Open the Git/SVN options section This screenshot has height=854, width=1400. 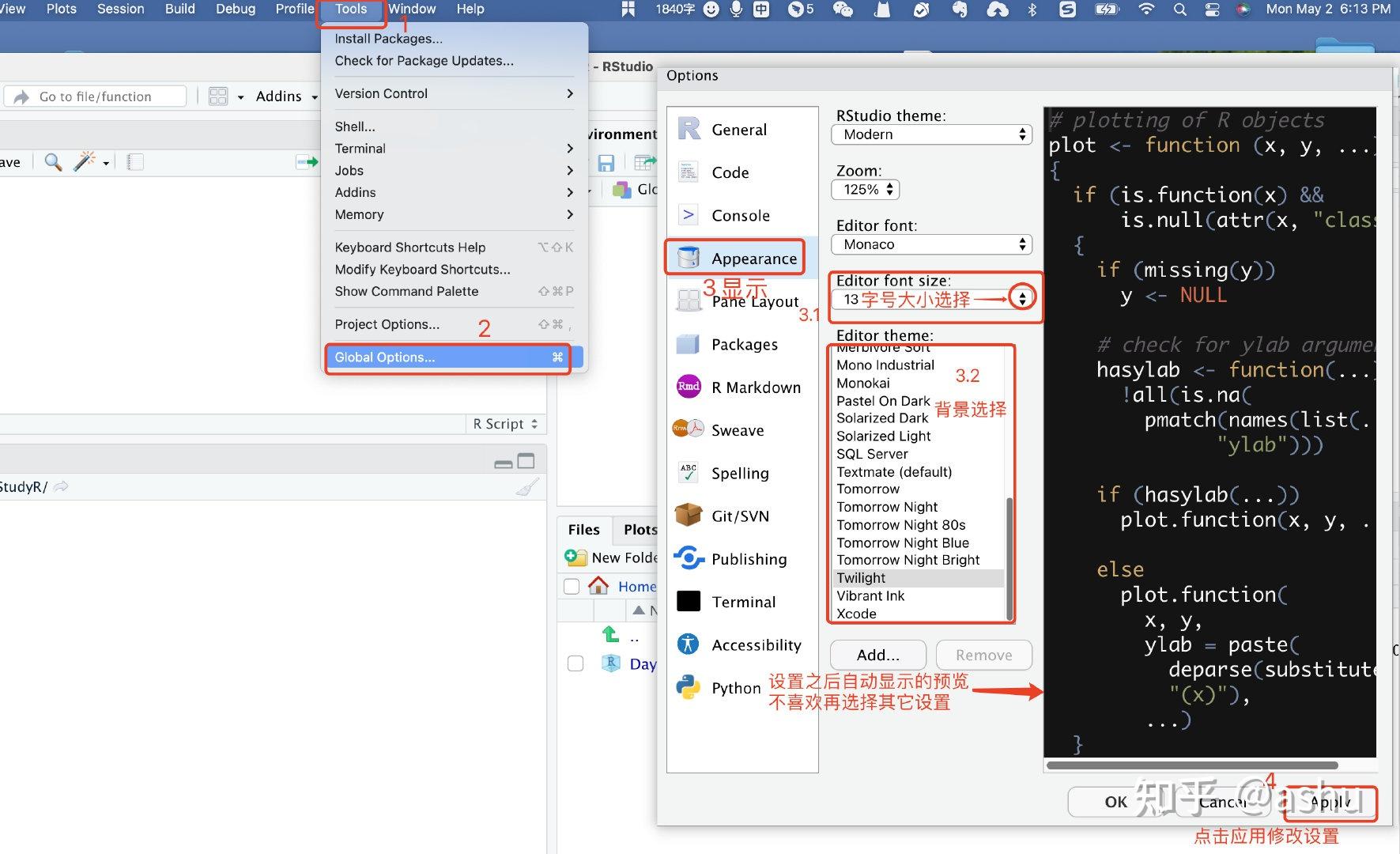[740, 516]
